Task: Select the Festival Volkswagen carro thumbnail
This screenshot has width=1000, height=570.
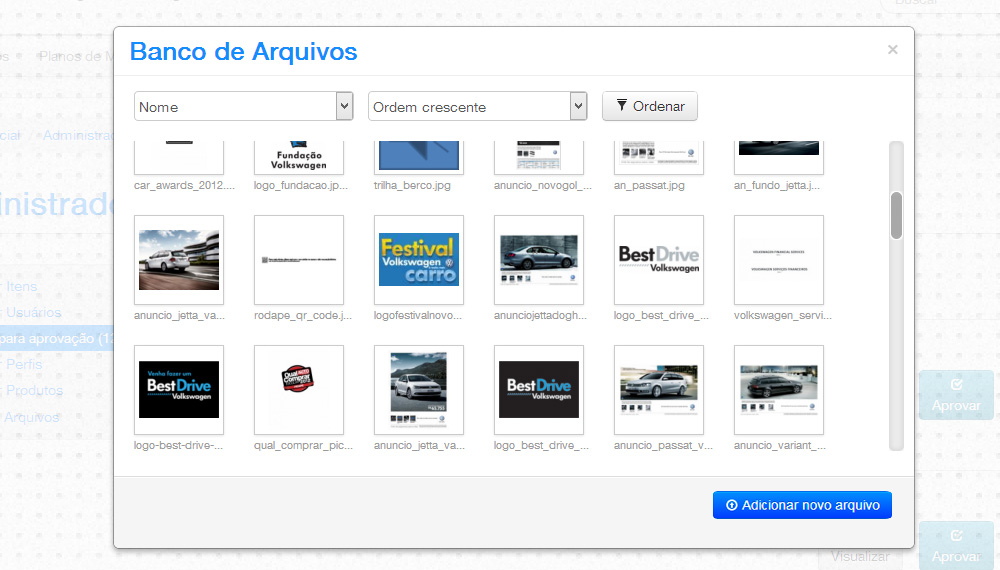Action: click(x=419, y=259)
